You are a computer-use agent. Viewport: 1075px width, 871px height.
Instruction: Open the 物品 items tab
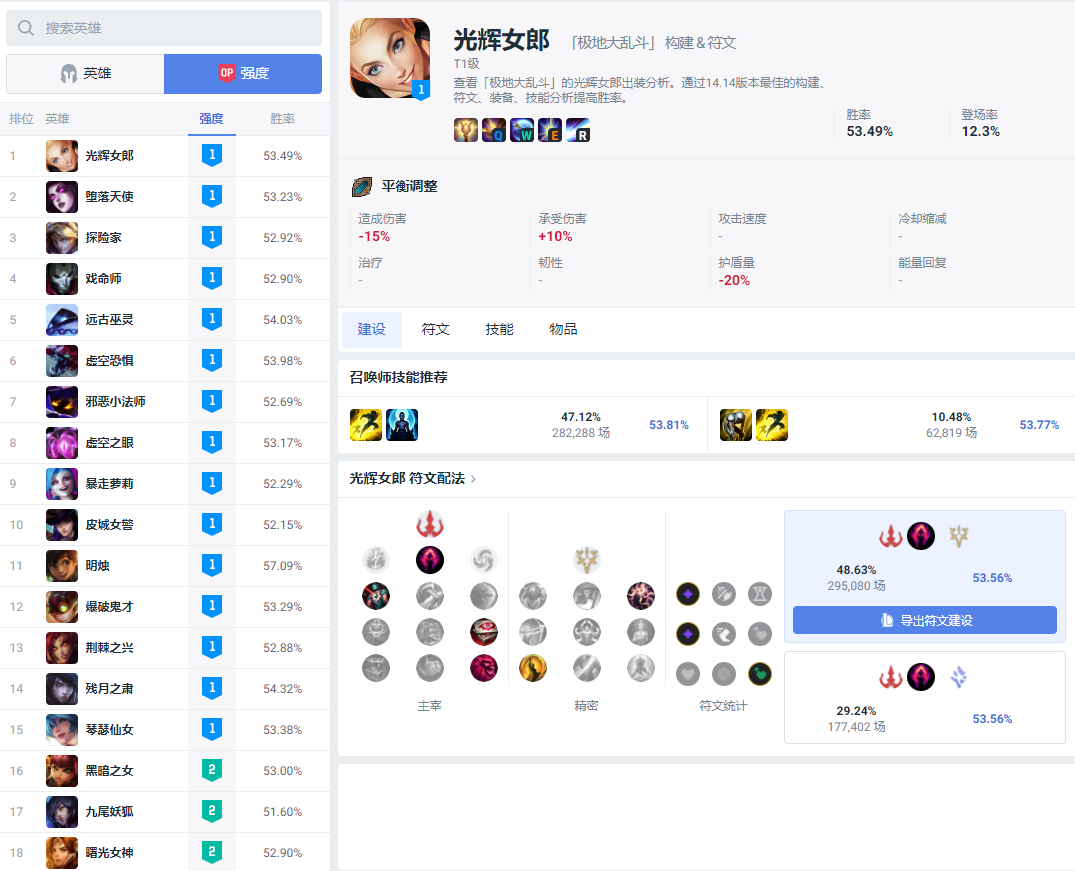point(563,329)
